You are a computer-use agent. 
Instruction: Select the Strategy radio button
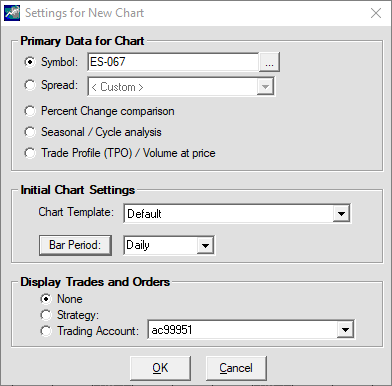tap(46, 315)
